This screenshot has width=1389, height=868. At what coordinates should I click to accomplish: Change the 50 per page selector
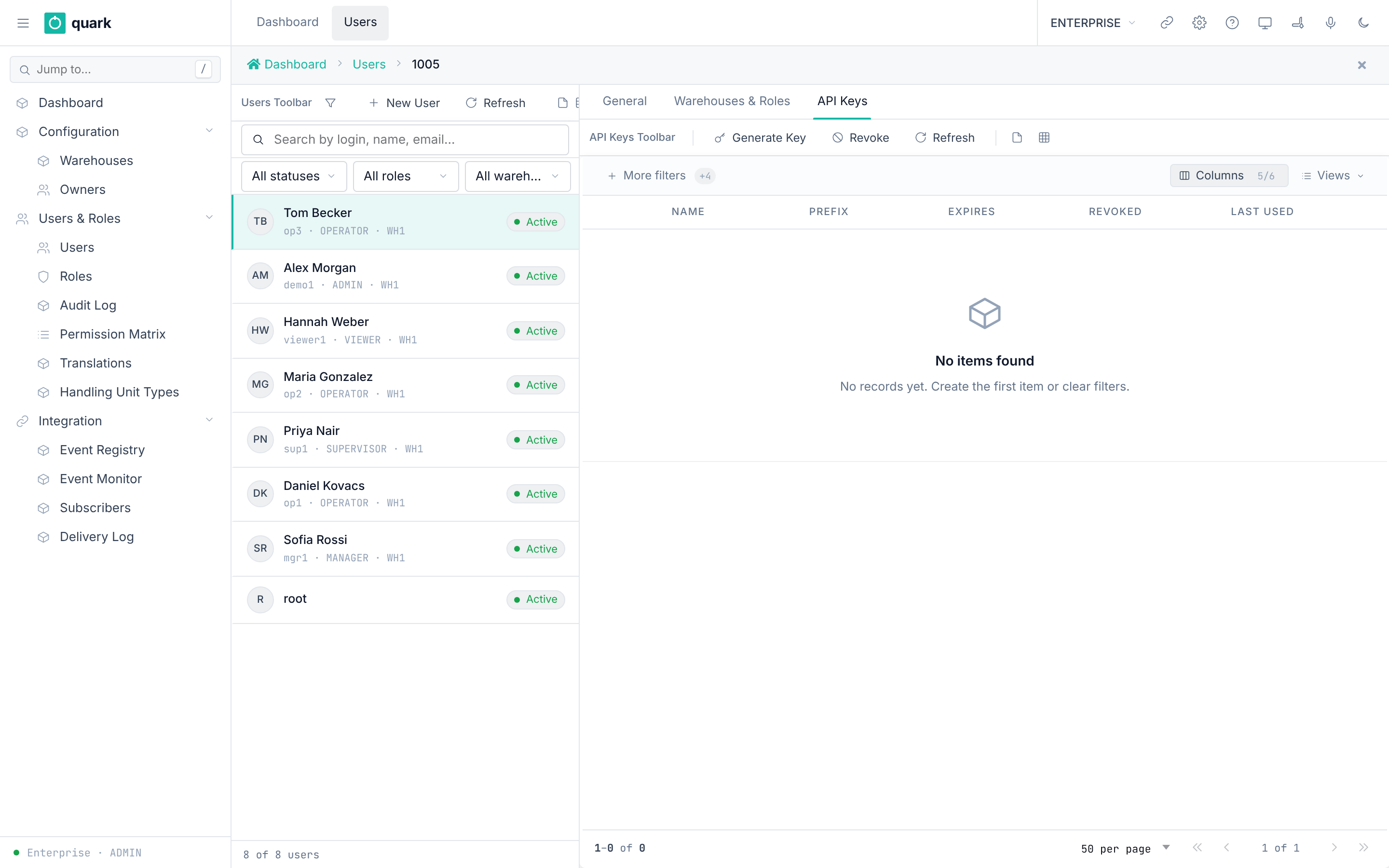pos(1125,849)
